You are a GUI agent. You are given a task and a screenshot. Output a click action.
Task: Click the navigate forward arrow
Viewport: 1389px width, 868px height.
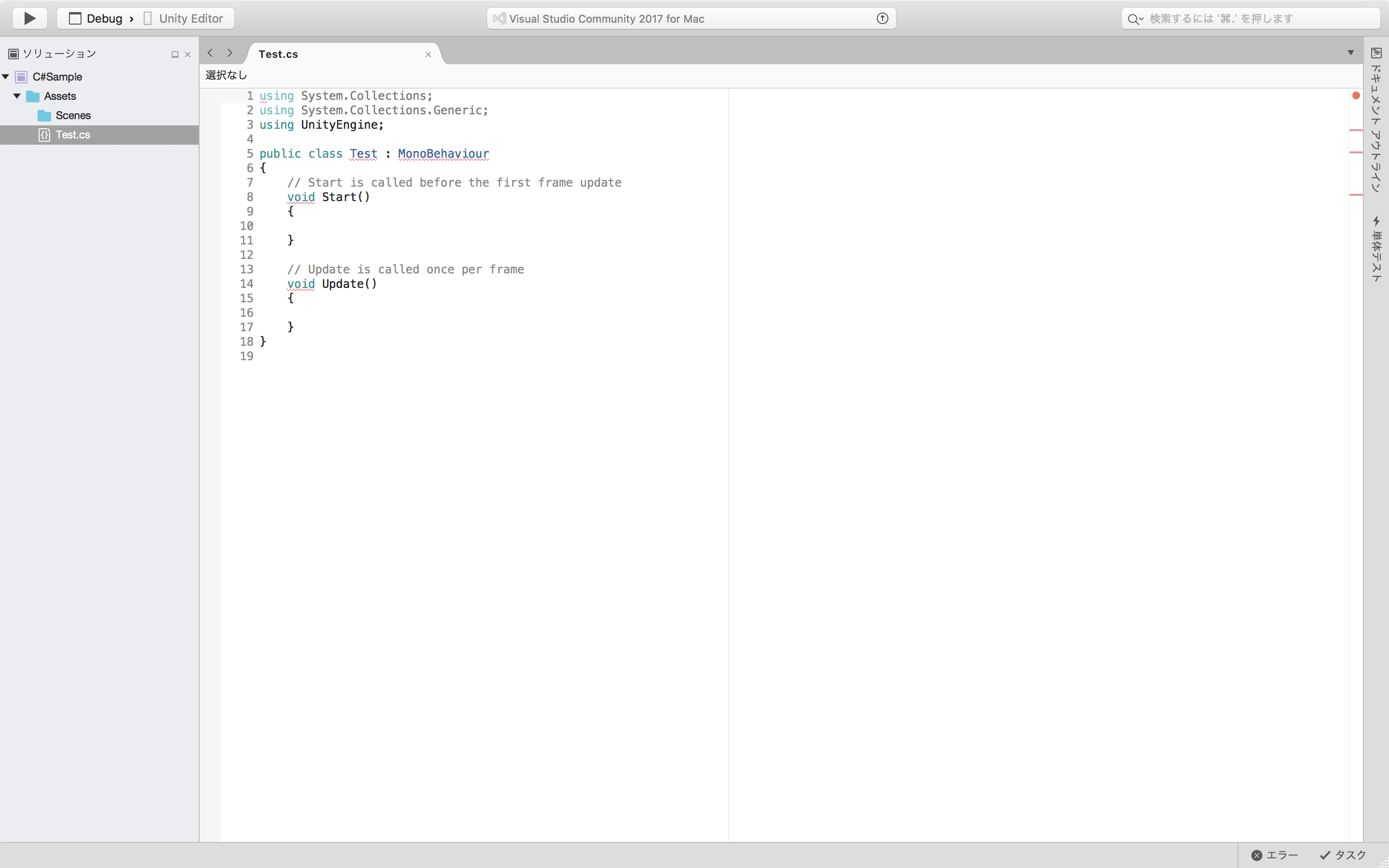pyautogui.click(x=230, y=53)
